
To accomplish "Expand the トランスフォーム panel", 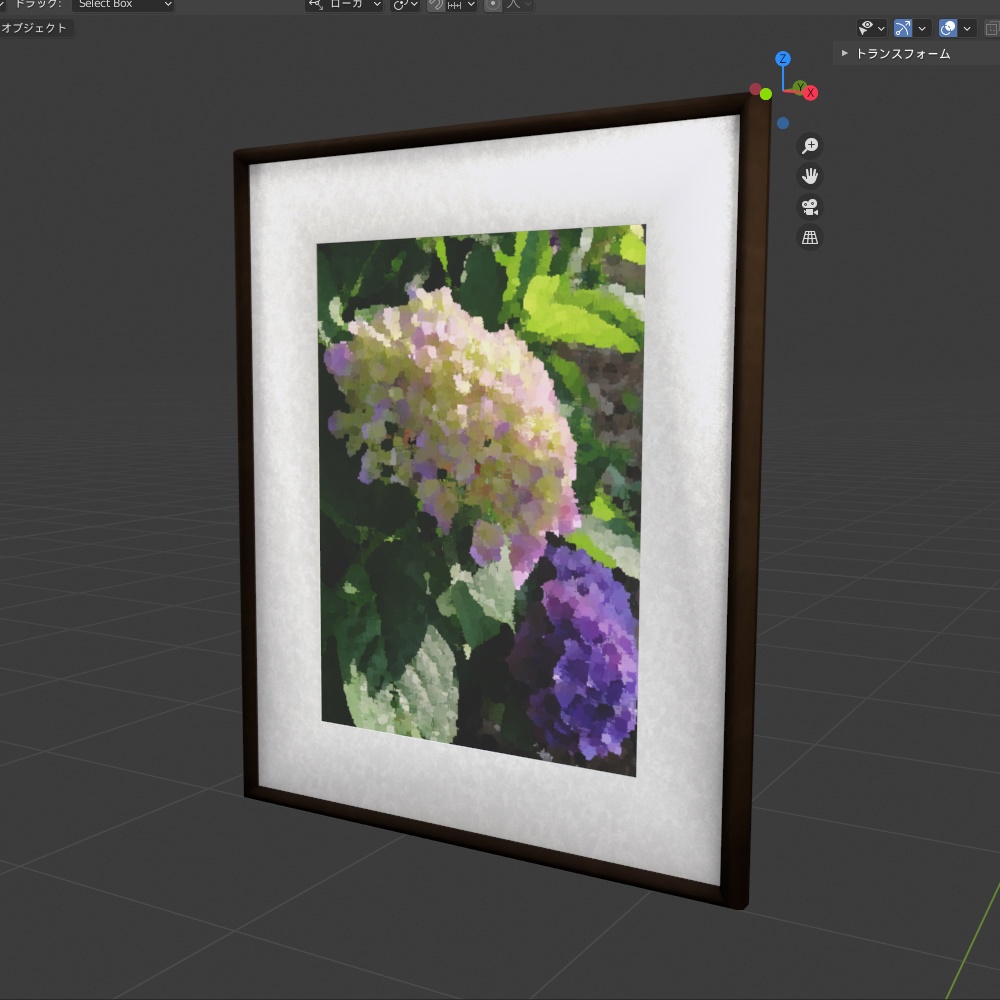I will 843,54.
